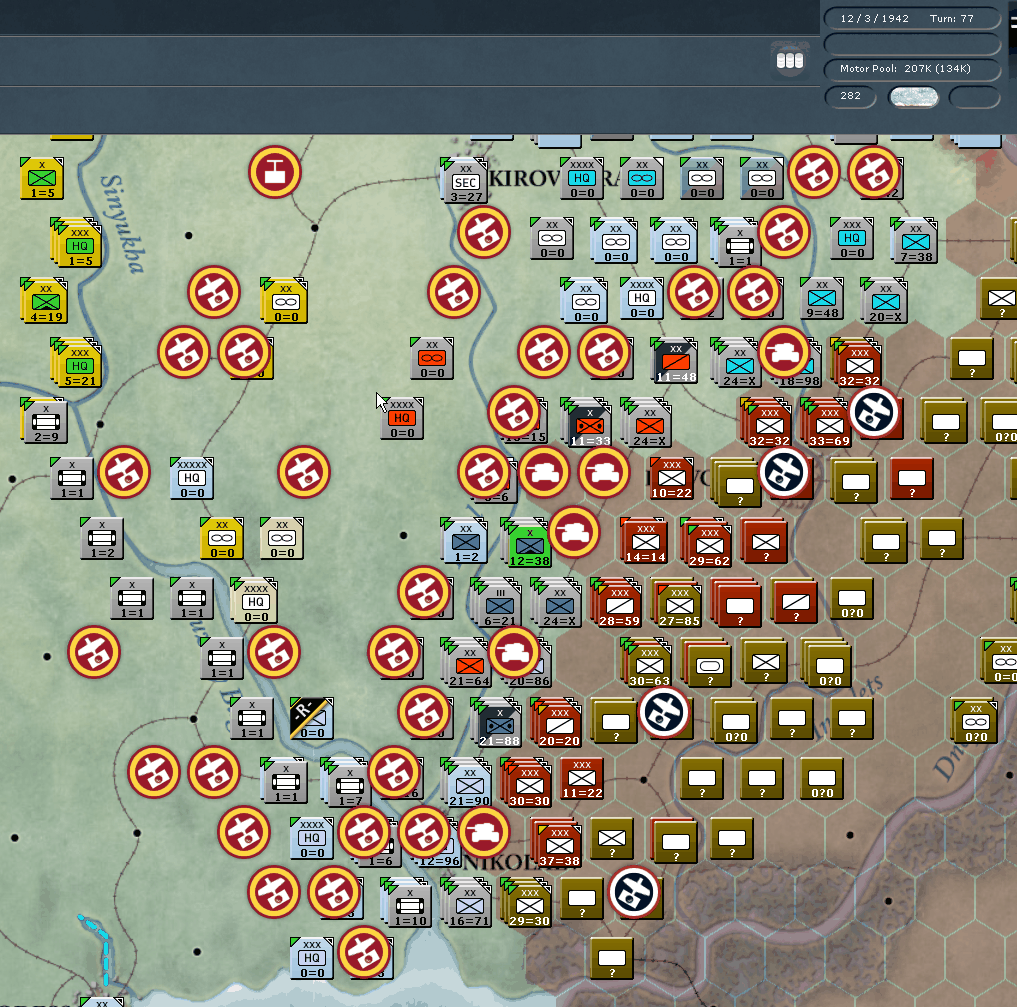Image resolution: width=1017 pixels, height=1007 pixels.
Task: Click the tank marker over the 18=98 counter
Action: click(x=784, y=351)
